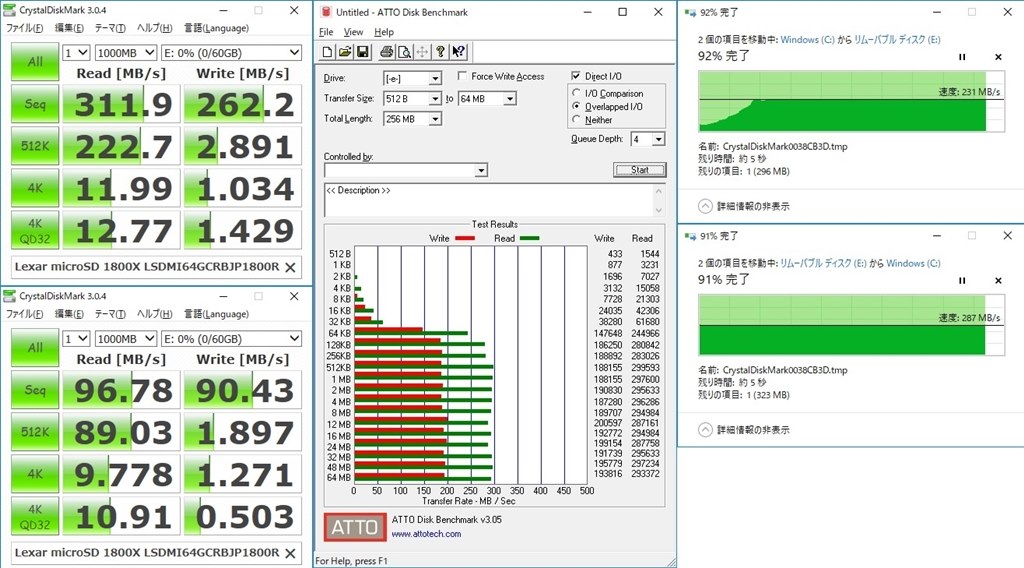Open ファイル menu in top CrystalDiskMark

pyautogui.click(x=24, y=28)
